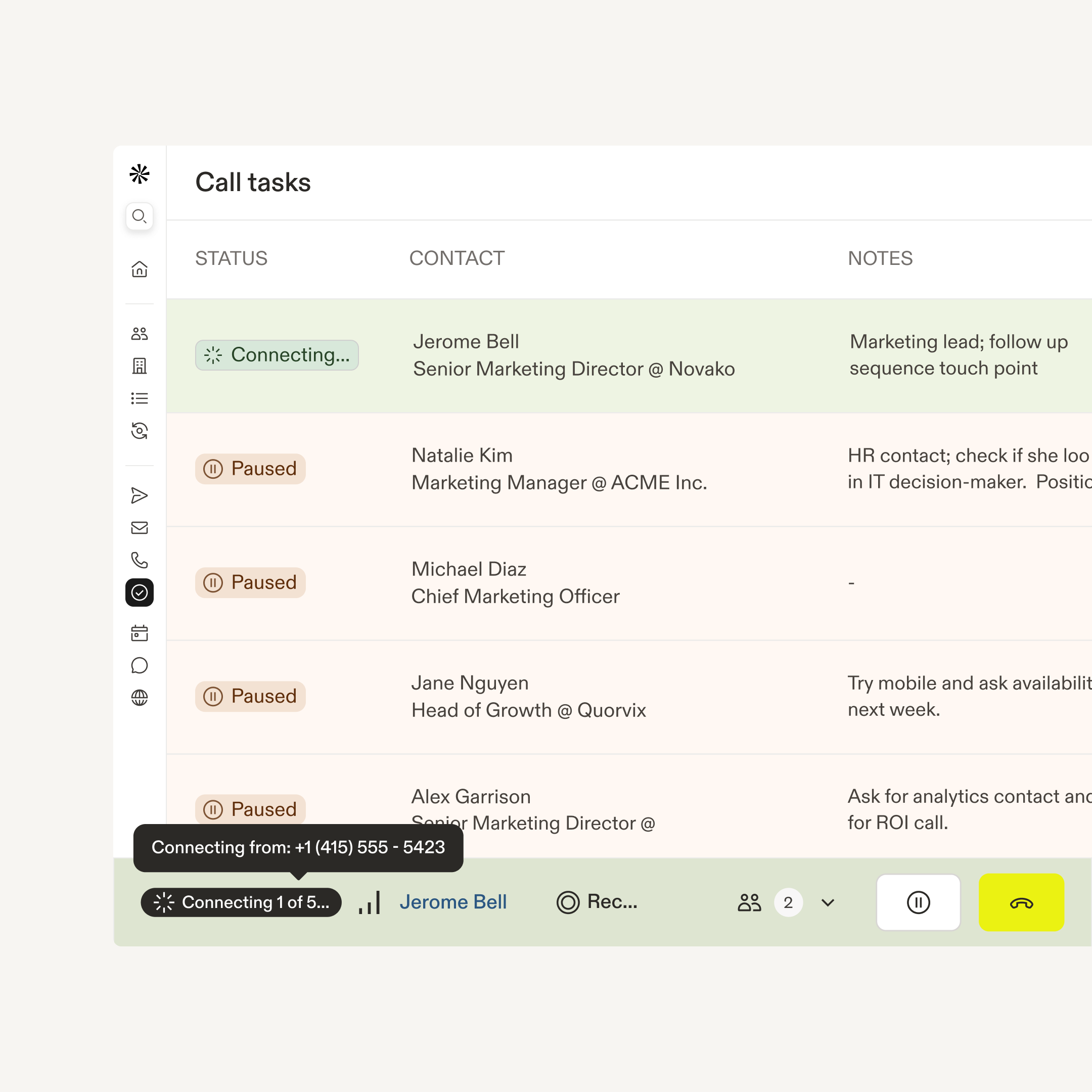Open the Lists icon in sidebar
The height and width of the screenshot is (1092, 1092).
(x=139, y=398)
